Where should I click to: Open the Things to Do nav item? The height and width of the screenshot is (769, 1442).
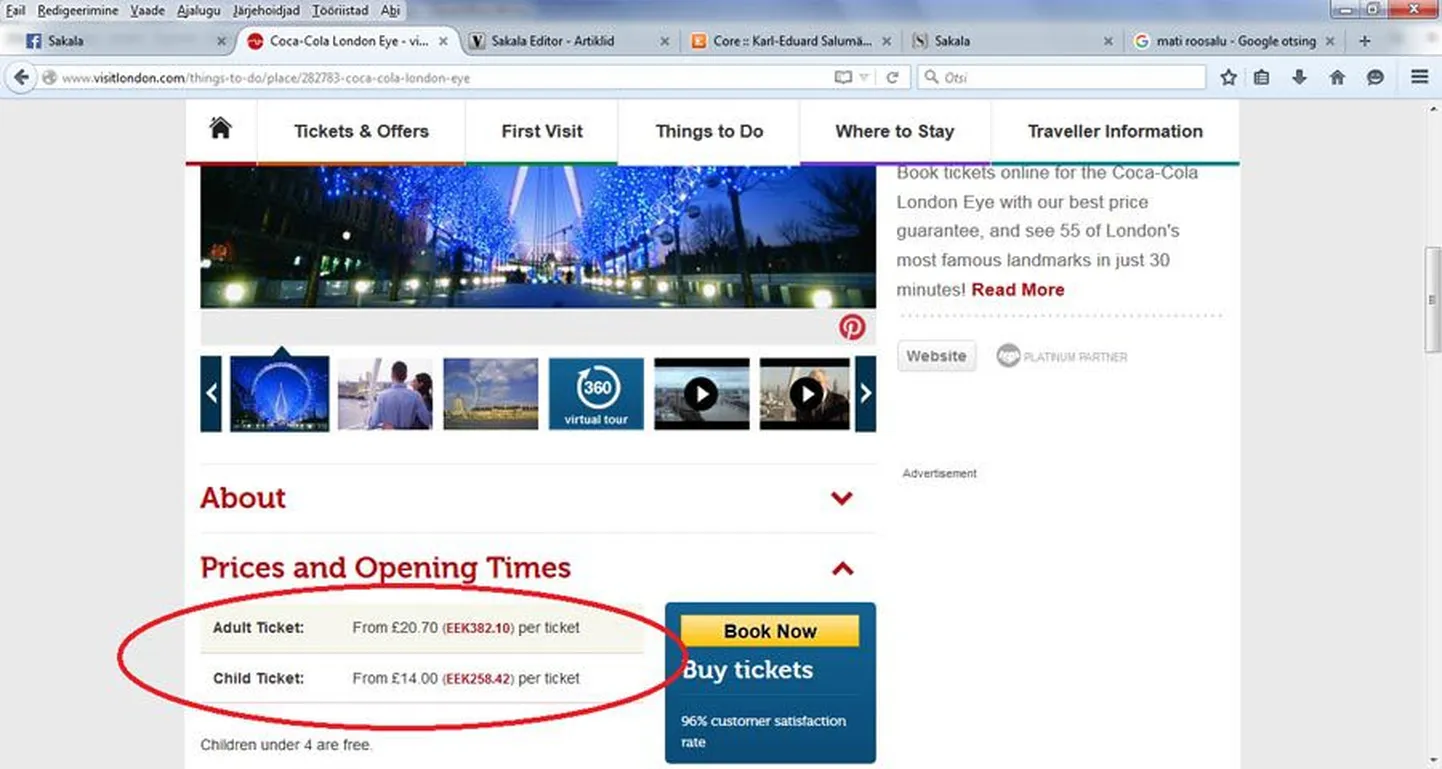[x=709, y=131]
